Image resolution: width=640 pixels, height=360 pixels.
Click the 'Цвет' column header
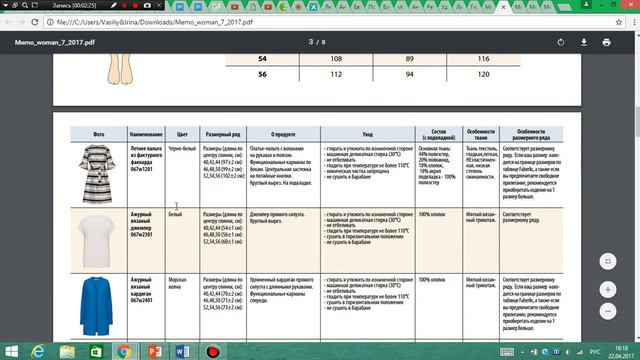point(182,134)
